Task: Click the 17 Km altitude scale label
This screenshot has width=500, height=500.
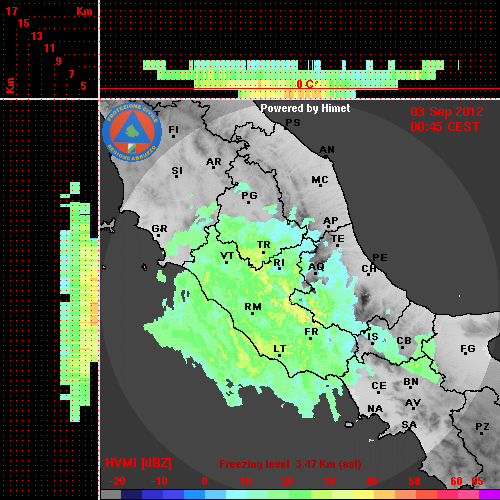Action: pyautogui.click(x=11, y=11)
